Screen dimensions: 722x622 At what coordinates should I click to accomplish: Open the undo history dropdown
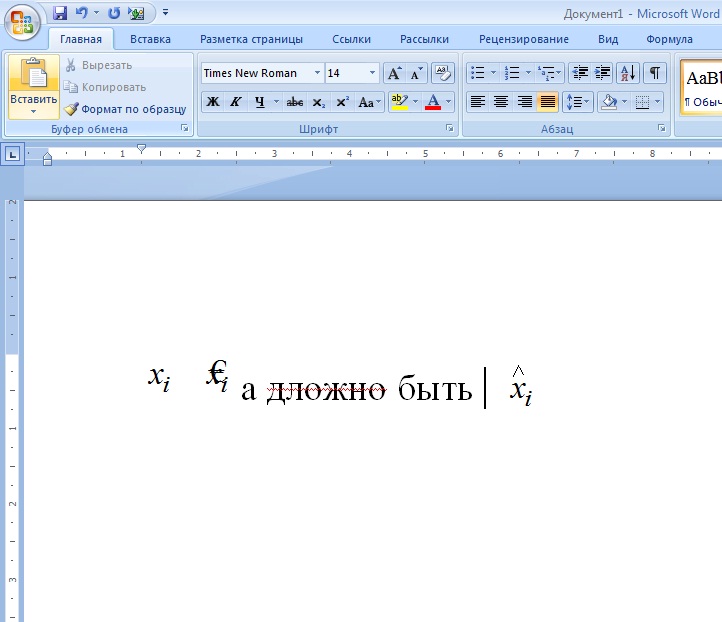(96, 13)
